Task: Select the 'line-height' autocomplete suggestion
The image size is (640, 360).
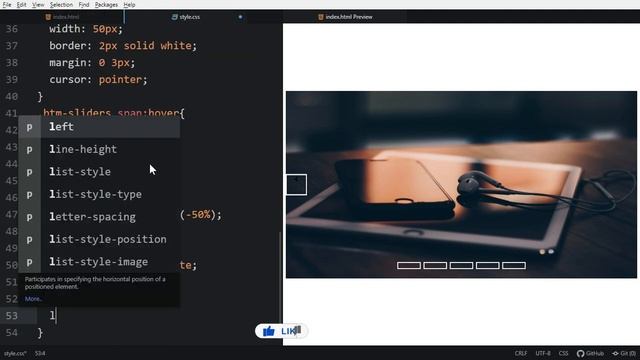Action: 99,149
